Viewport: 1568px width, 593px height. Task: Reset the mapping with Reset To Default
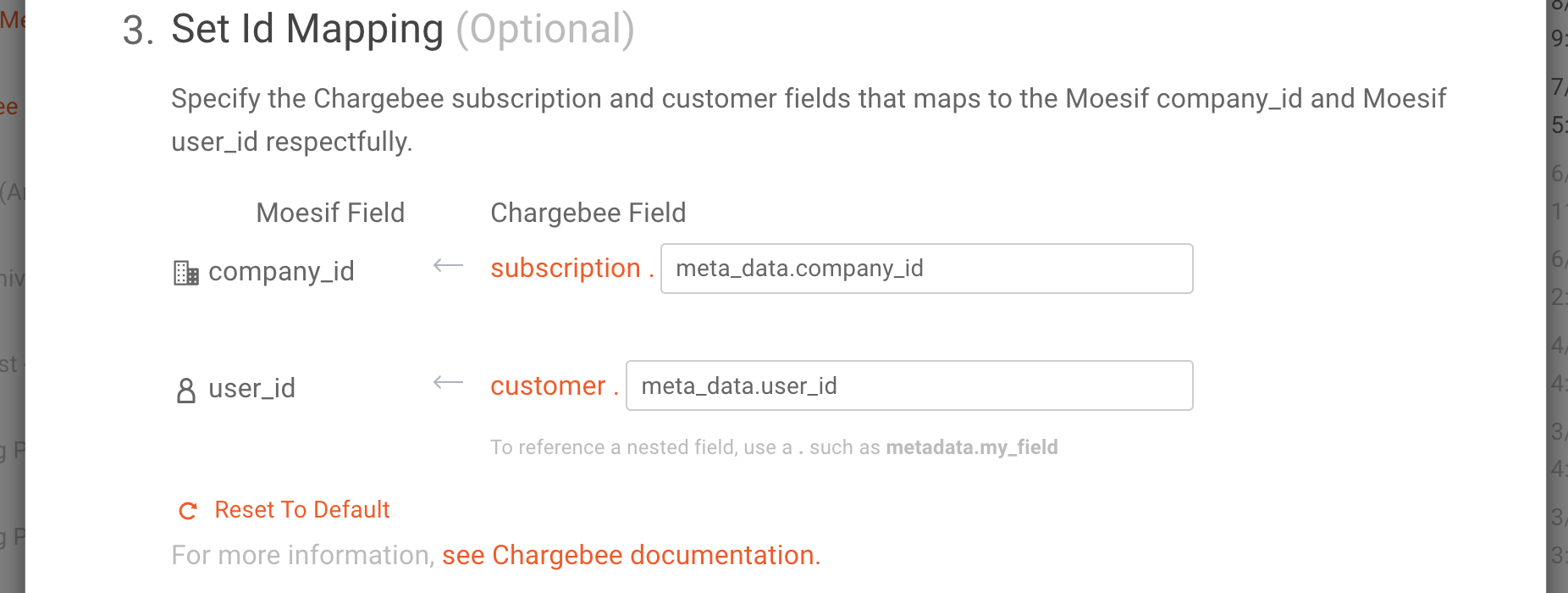tap(301, 510)
